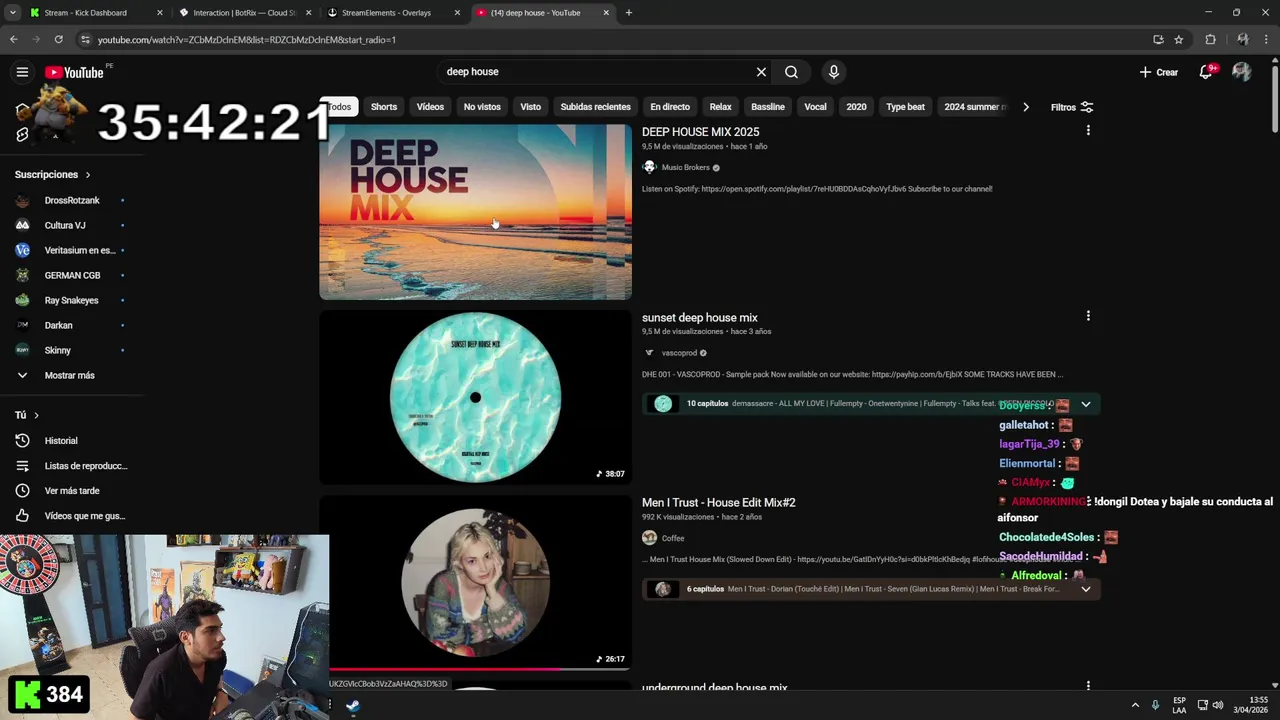The width and height of the screenshot is (1280, 720).
Task: Run the search with the magnifier button
Action: [x=791, y=72]
